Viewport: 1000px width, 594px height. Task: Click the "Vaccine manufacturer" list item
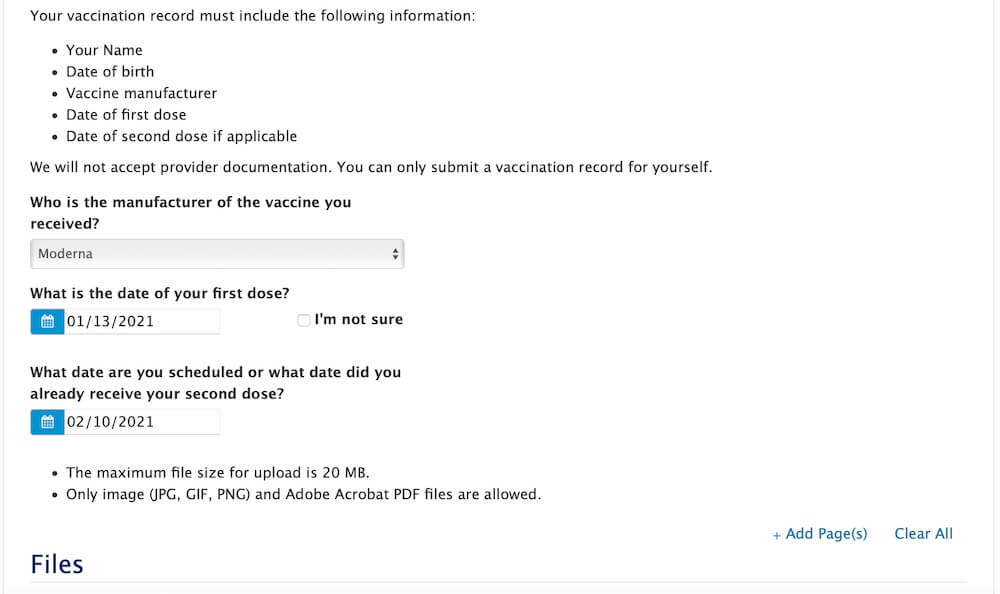pos(142,93)
